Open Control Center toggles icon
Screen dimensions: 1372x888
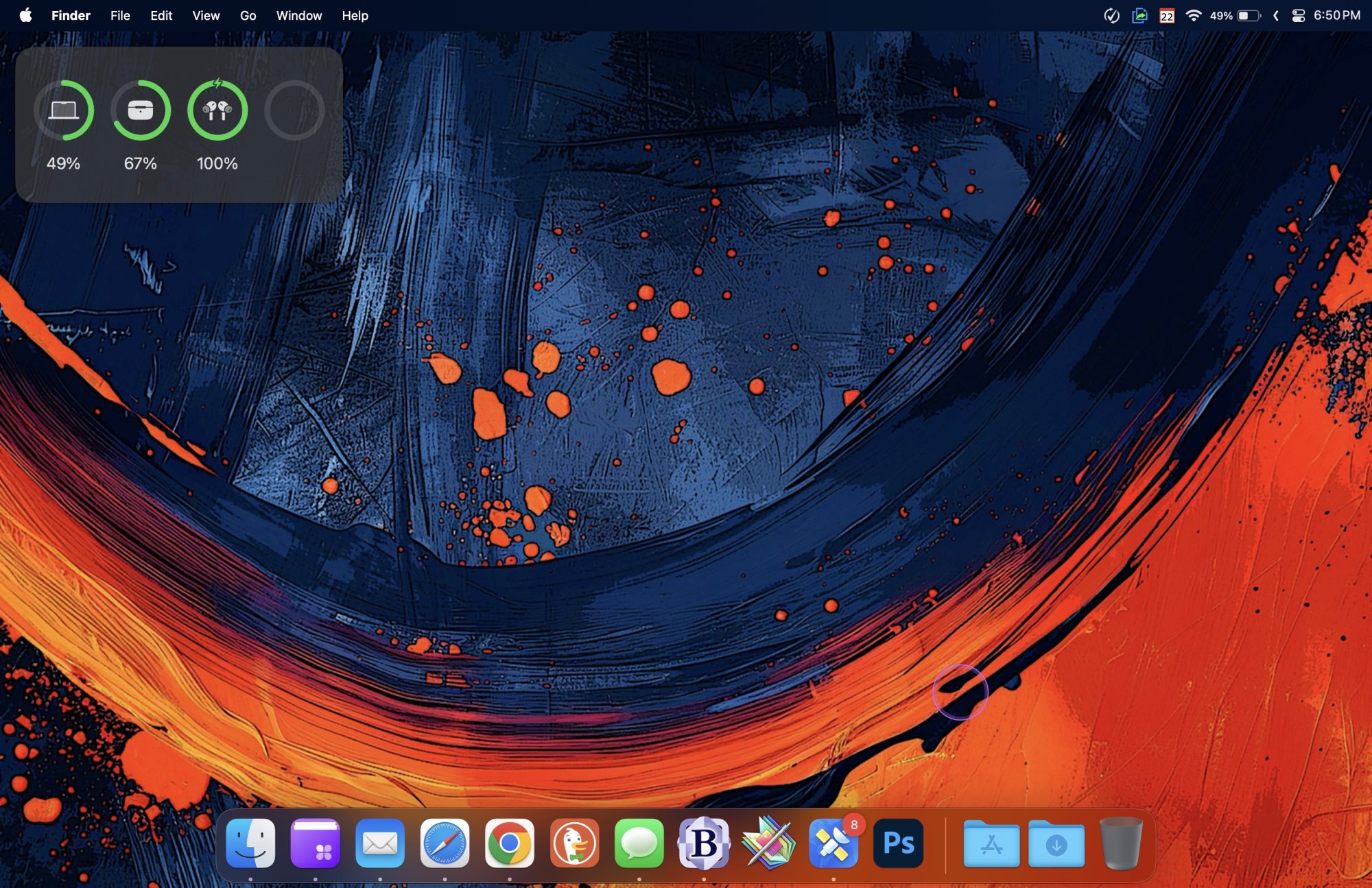click(x=1298, y=15)
